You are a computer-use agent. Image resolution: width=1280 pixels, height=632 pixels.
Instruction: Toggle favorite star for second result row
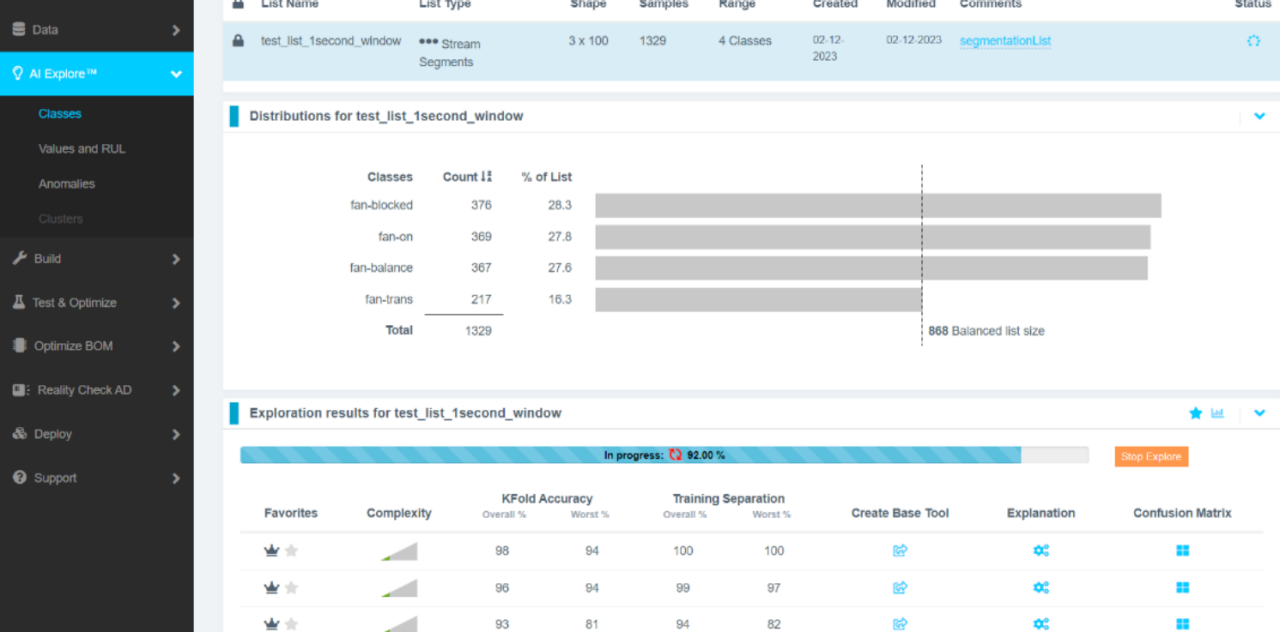coord(292,588)
